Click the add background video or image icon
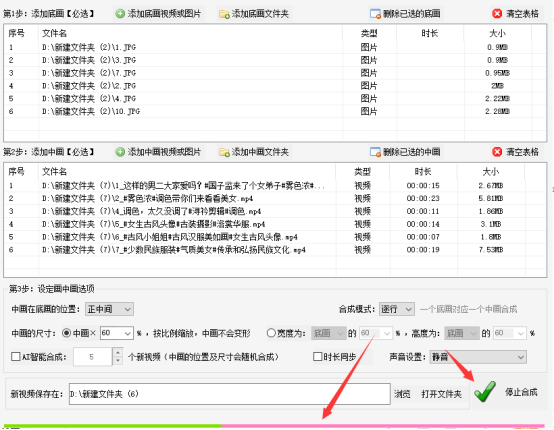This screenshot has height=430, width=554. point(120,14)
